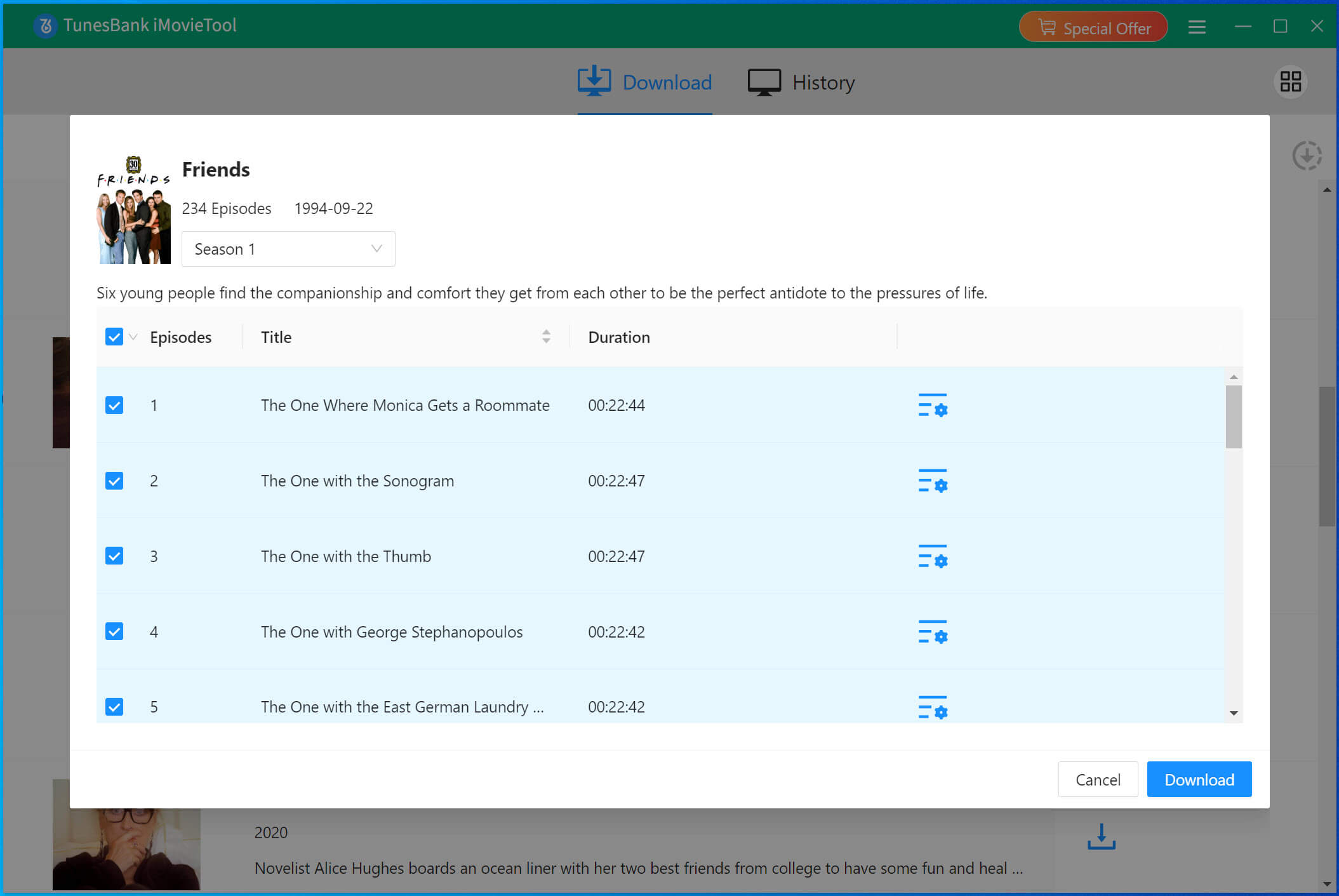
Task: Click the 1994-09-22 release date
Action: [x=334, y=208]
